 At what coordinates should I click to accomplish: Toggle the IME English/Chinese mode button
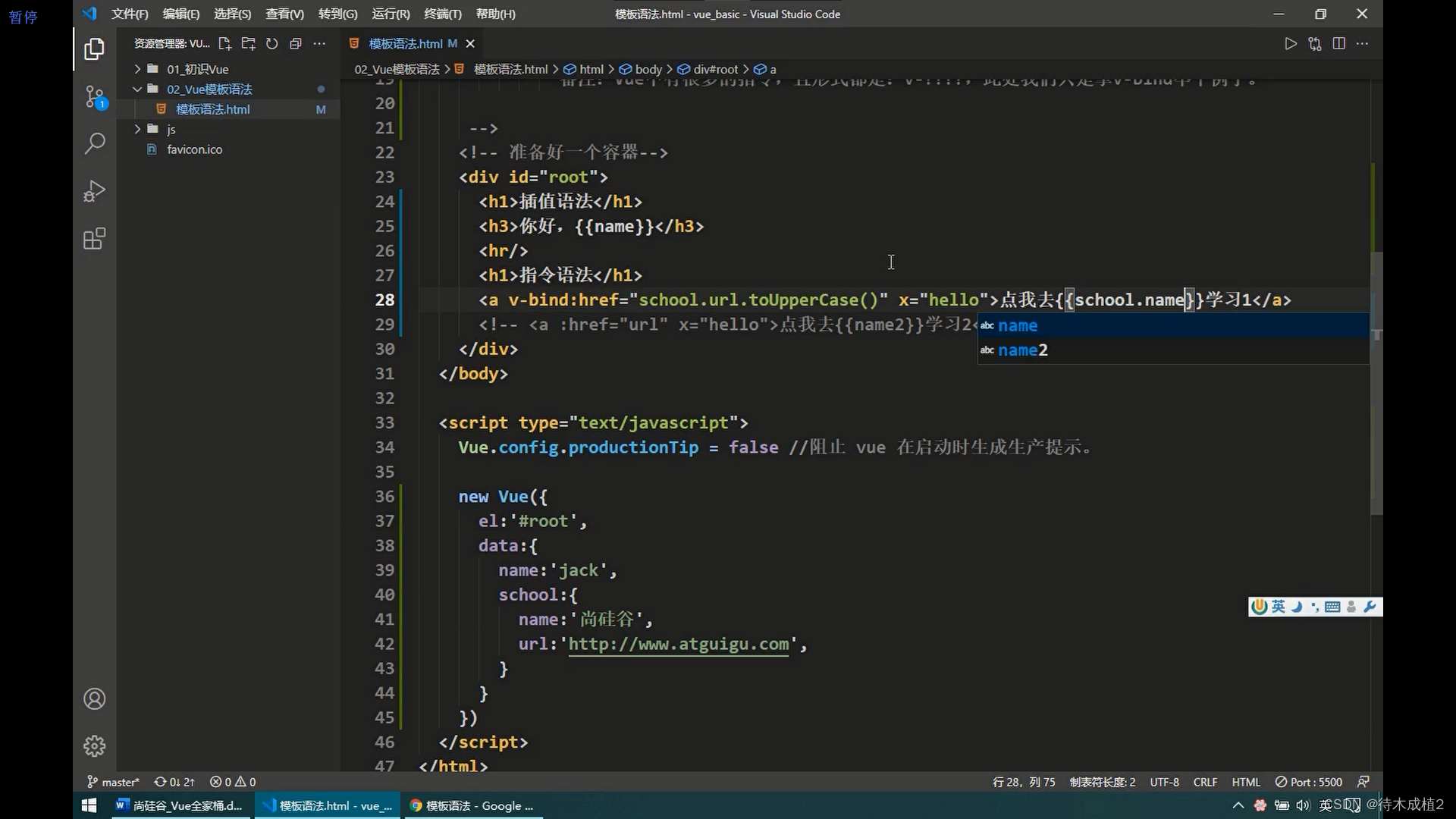click(x=1279, y=607)
